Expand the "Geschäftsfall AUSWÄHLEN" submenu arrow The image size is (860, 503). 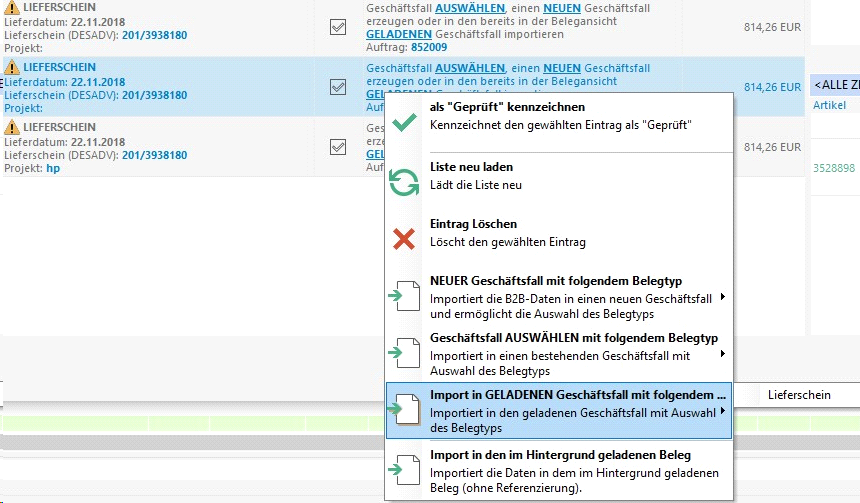coord(723,354)
